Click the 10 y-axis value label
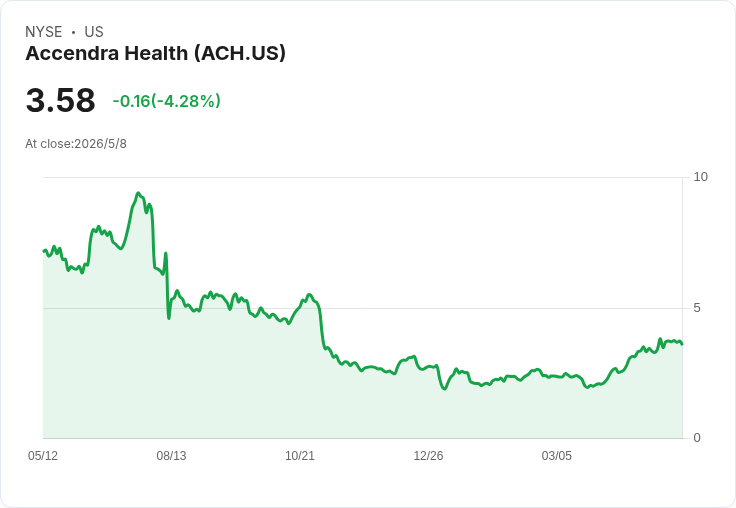This screenshot has width=736, height=508. click(700, 177)
